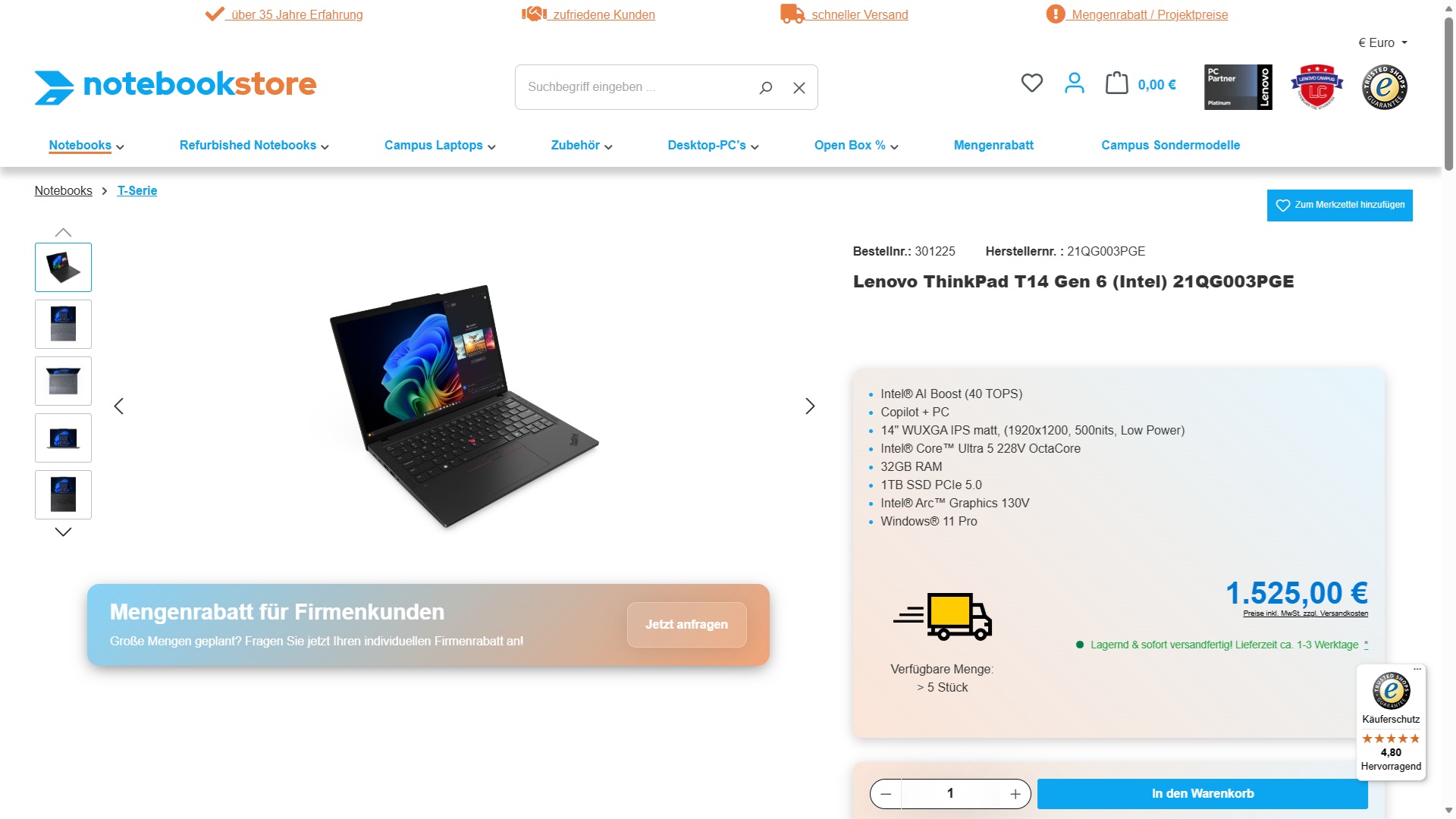
Task: Clear search with the X icon
Action: click(x=799, y=88)
